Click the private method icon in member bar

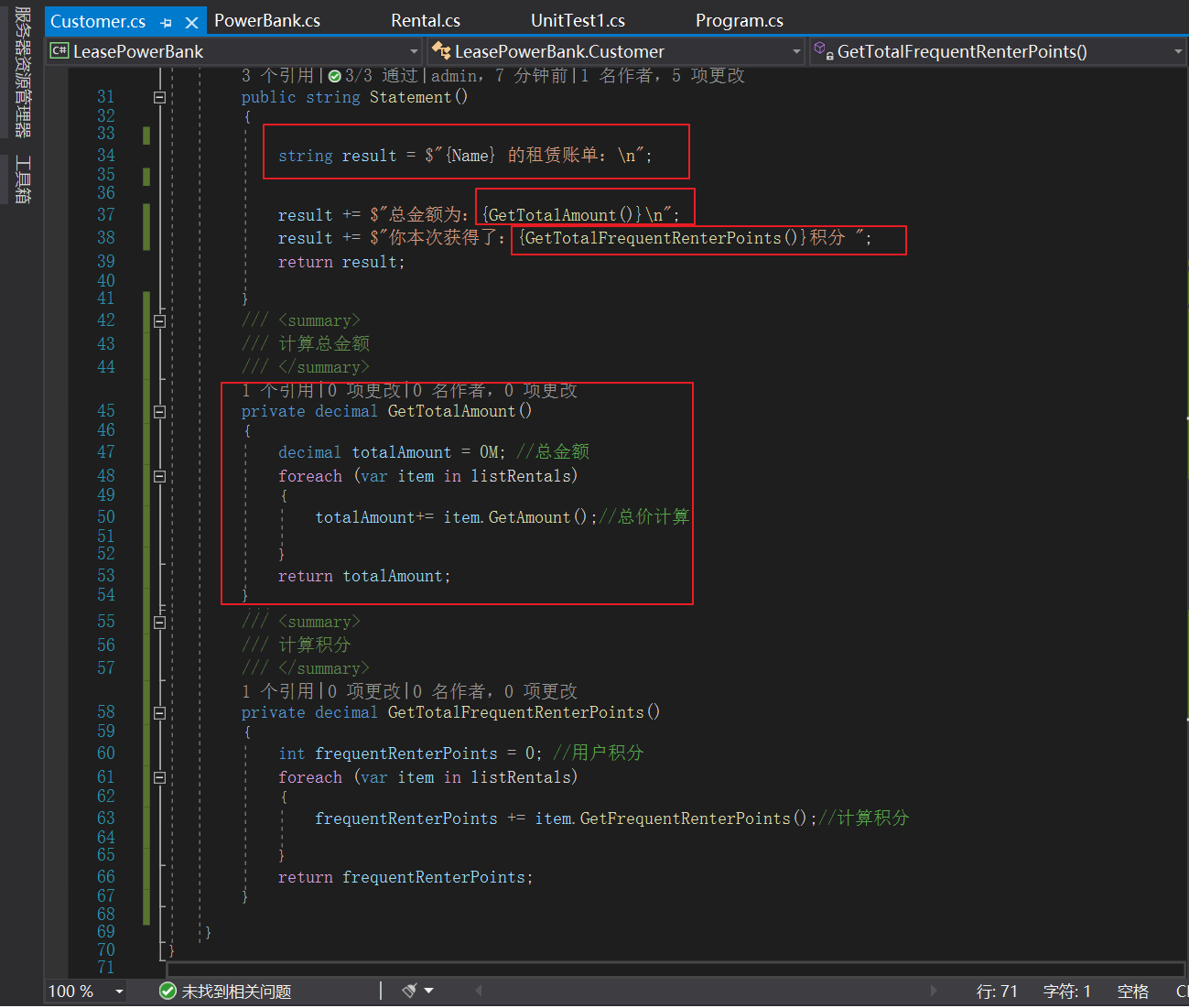click(x=823, y=51)
